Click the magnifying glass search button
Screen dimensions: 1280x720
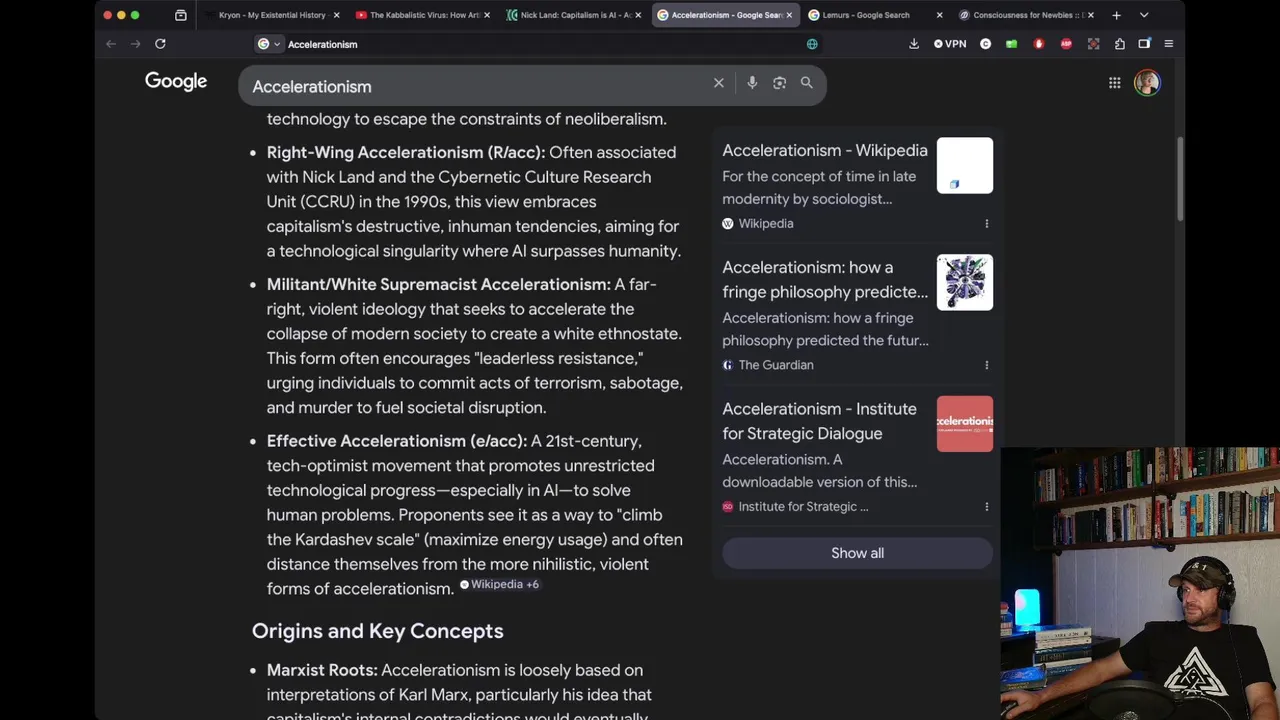[806, 83]
